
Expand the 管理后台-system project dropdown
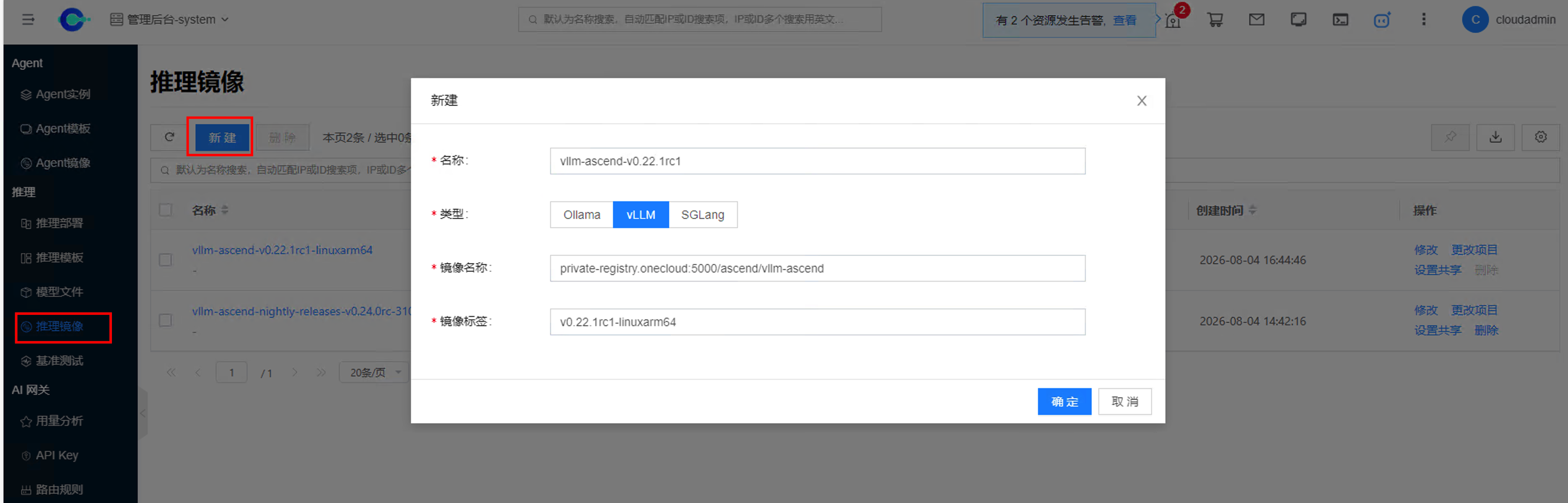[x=169, y=19]
